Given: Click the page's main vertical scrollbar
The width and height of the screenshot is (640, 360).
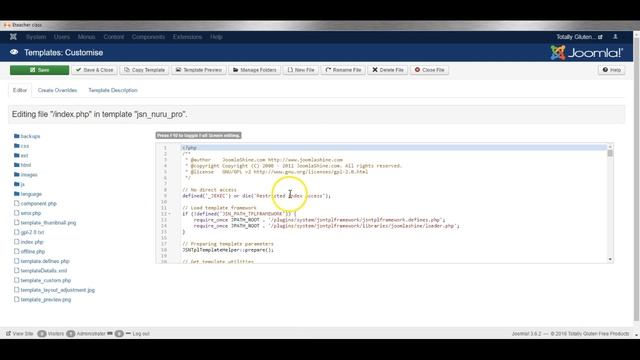Looking at the screenshot, I should pos(636,180).
